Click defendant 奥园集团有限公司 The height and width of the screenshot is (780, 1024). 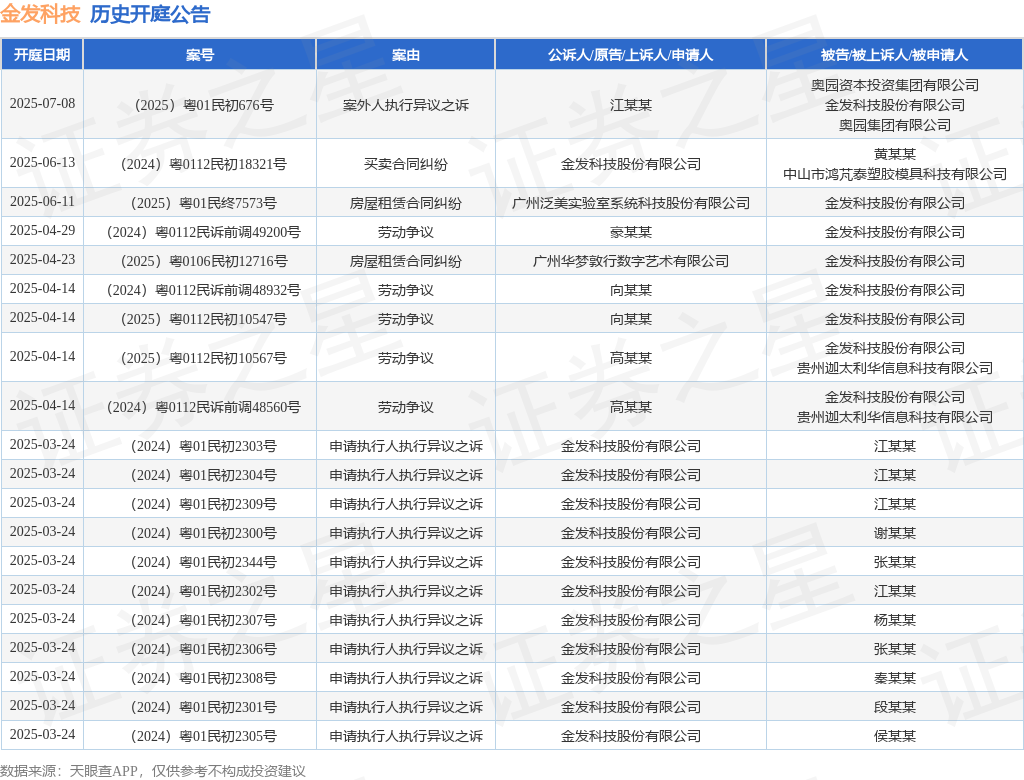895,125
